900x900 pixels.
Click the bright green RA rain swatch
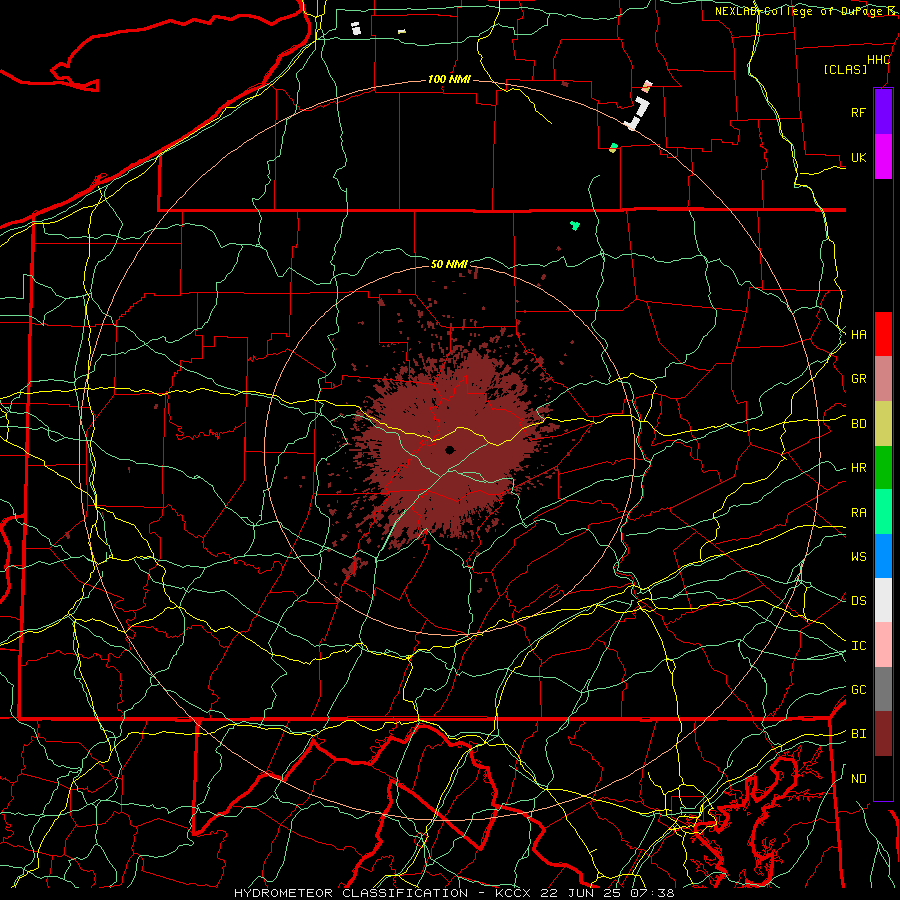pyautogui.click(x=883, y=512)
